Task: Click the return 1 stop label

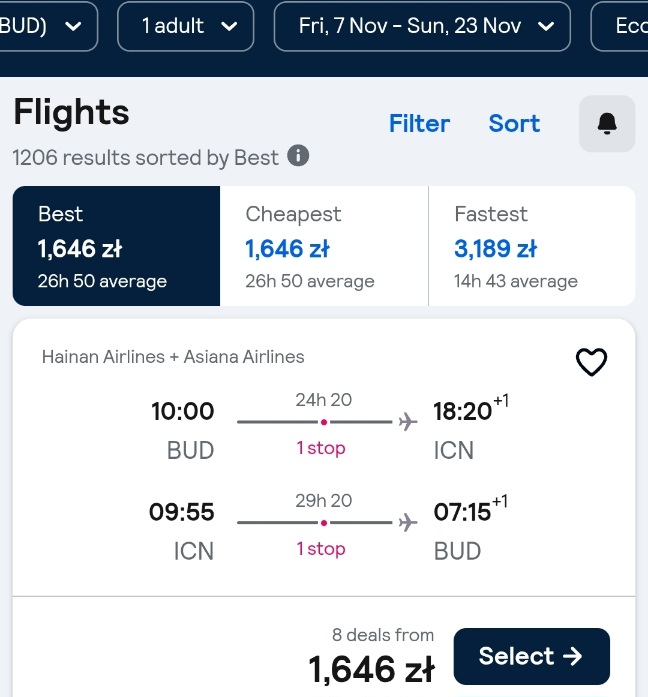Action: click(x=321, y=549)
